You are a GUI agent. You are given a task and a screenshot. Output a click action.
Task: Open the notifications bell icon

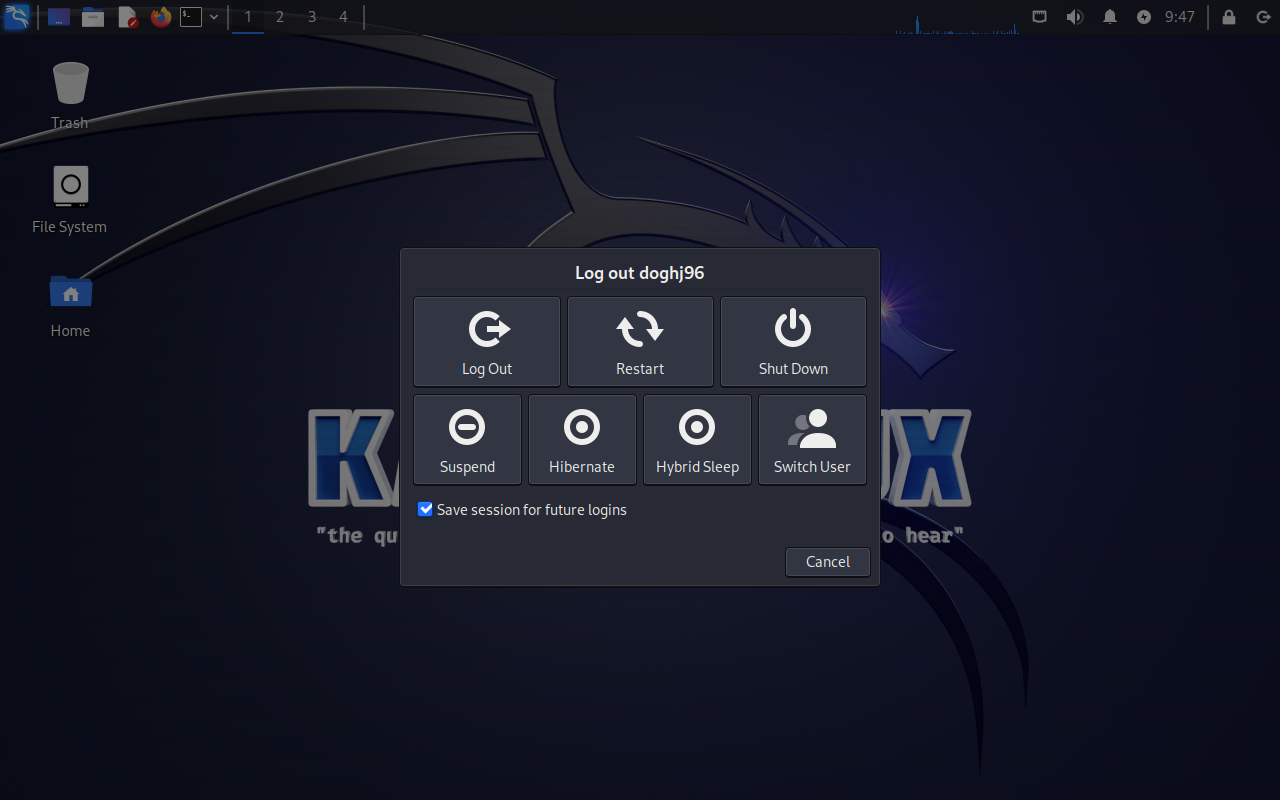(1110, 17)
